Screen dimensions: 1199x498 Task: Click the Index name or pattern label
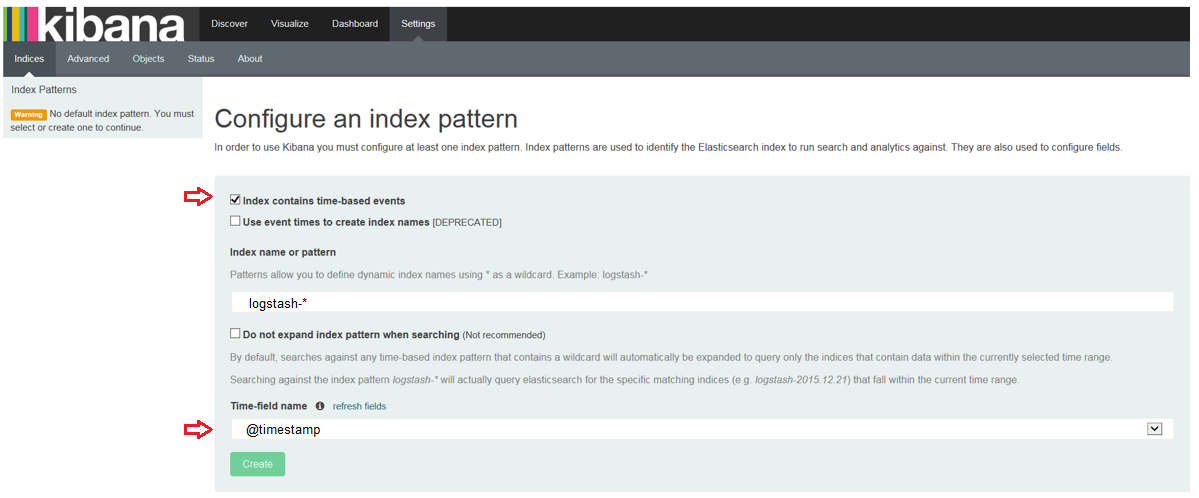pos(283,252)
